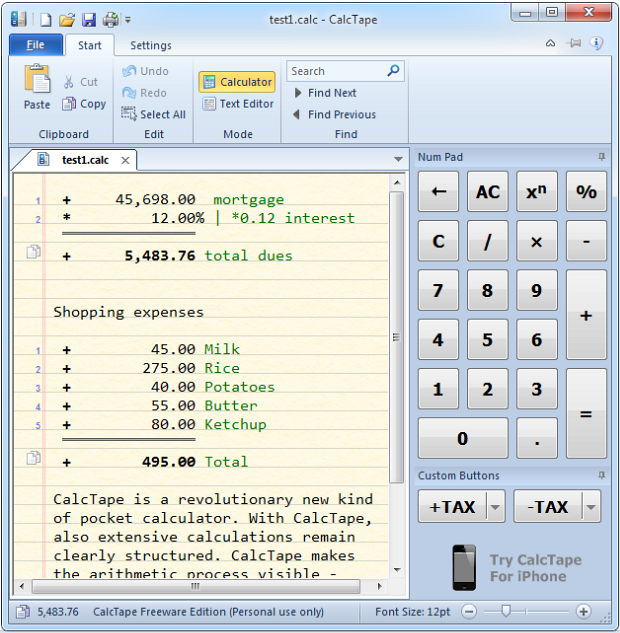Click the status bar copy result icon
Viewport: 620px width, 633px height.
(x=23, y=612)
